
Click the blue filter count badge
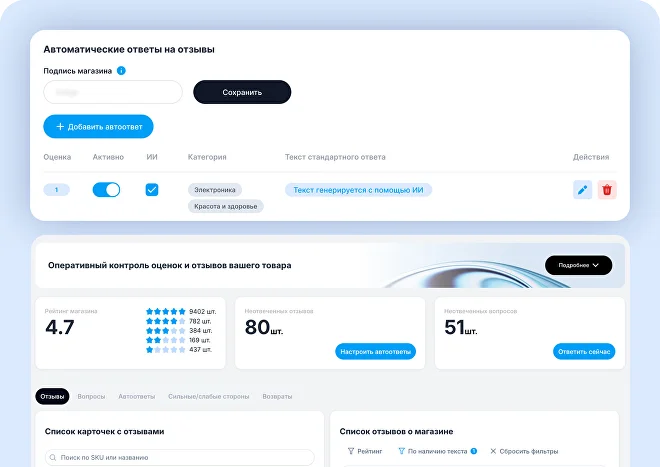pos(474,451)
